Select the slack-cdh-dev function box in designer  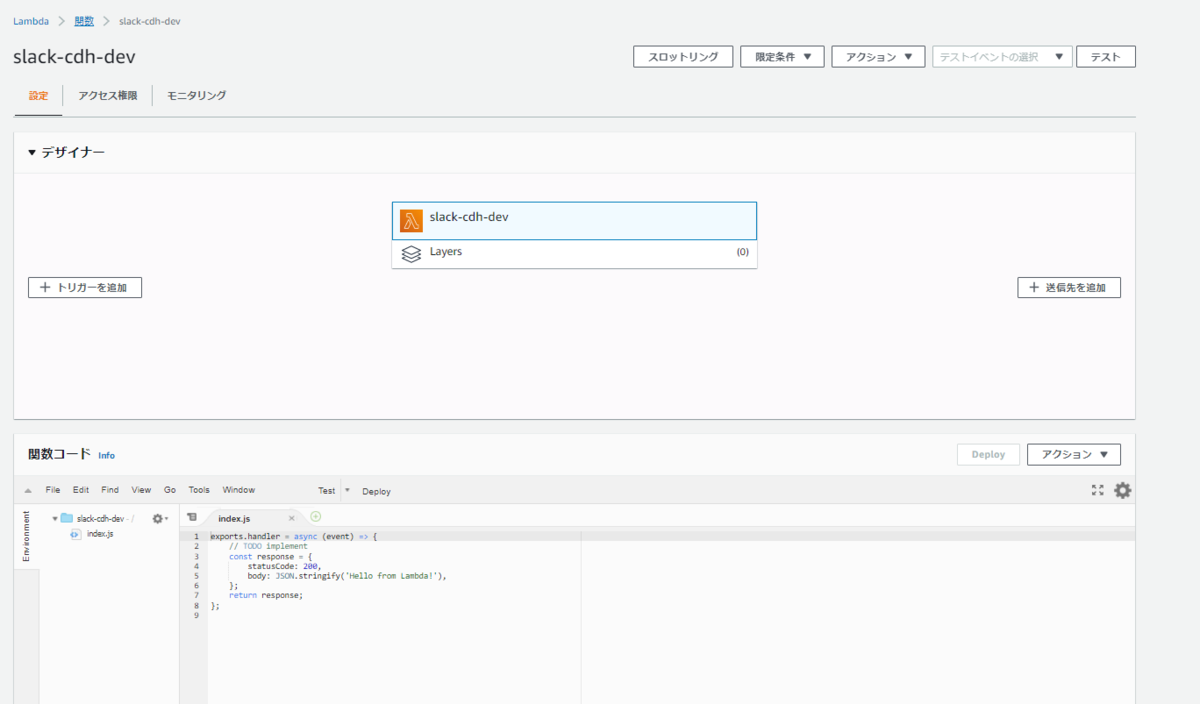coord(574,221)
